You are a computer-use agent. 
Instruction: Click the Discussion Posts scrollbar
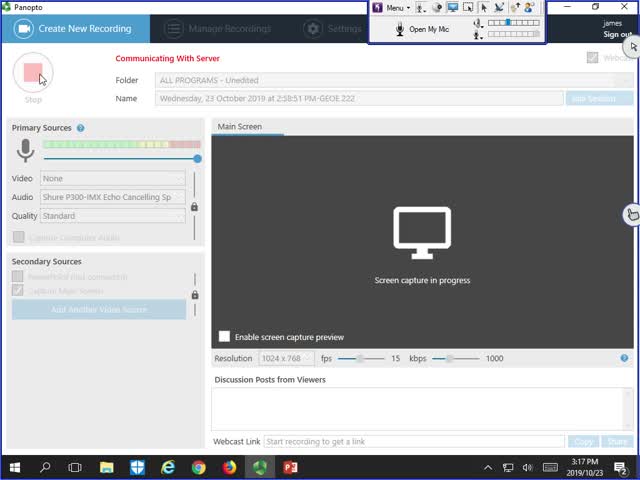coord(628,409)
